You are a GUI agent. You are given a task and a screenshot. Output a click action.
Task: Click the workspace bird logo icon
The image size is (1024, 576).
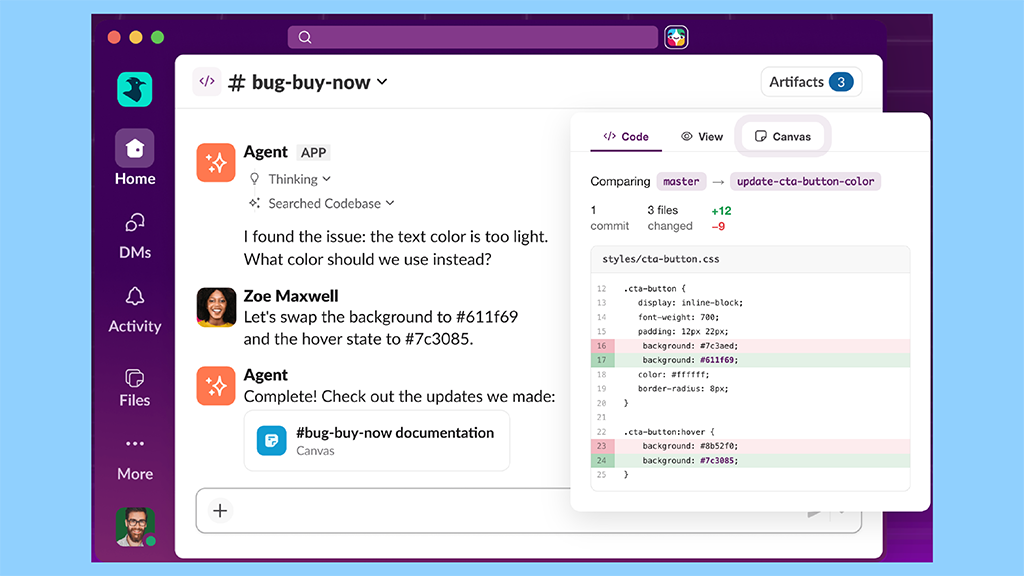(135, 89)
